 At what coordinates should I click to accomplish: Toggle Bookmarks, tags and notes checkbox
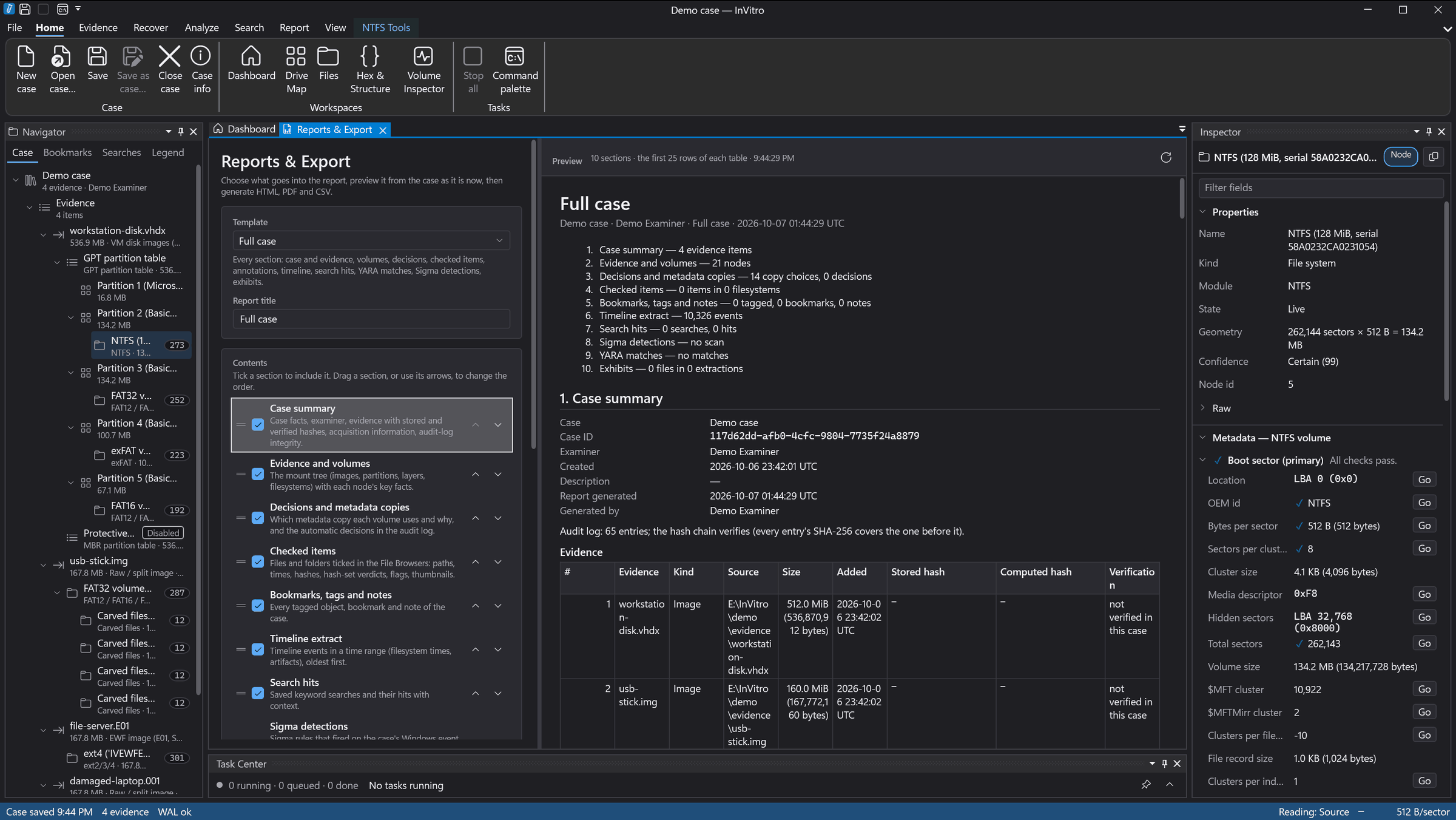258,606
